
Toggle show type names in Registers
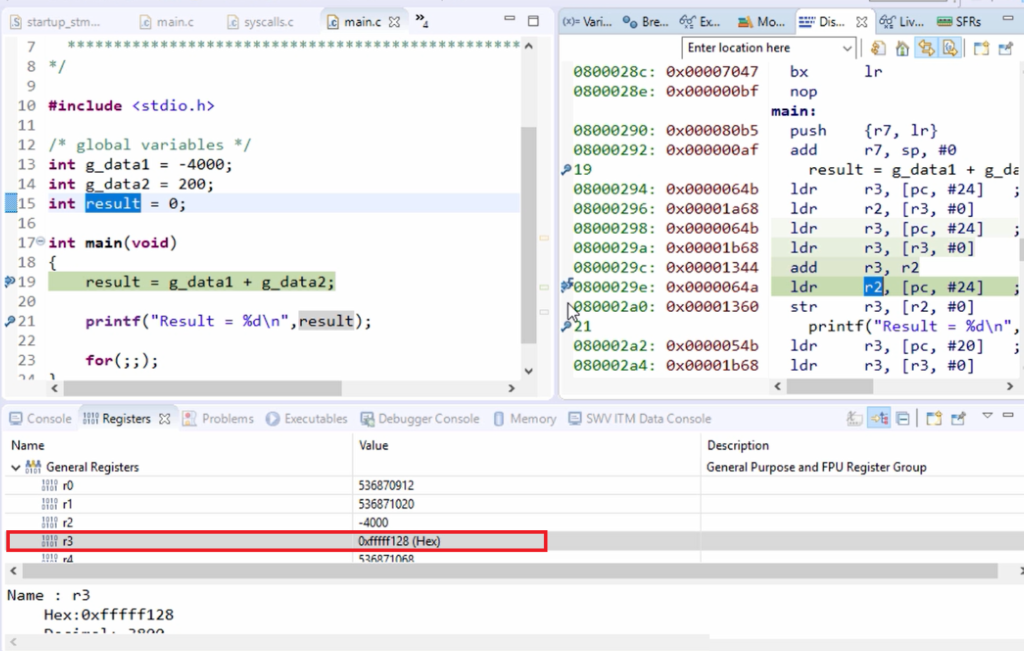(854, 419)
